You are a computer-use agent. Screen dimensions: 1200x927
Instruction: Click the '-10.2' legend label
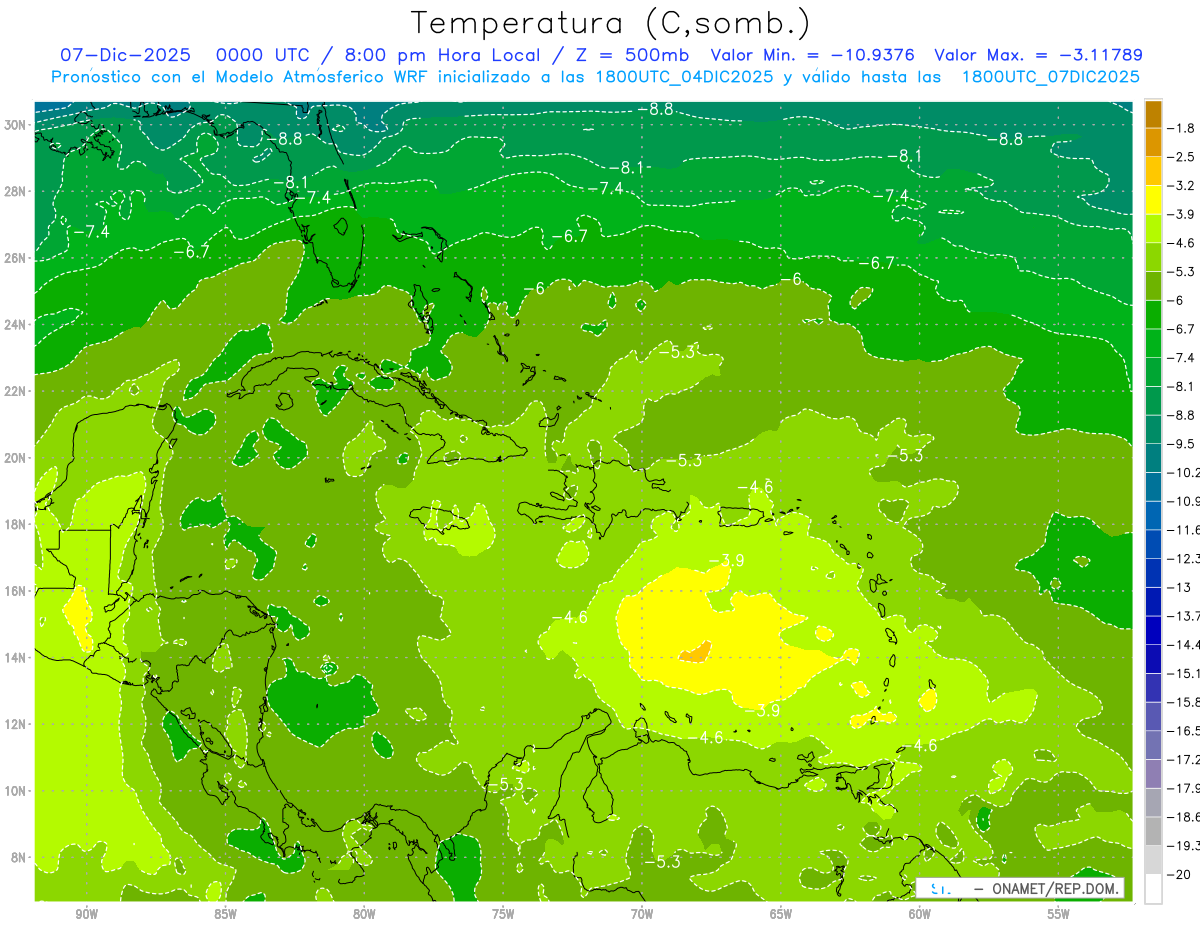tap(1186, 472)
